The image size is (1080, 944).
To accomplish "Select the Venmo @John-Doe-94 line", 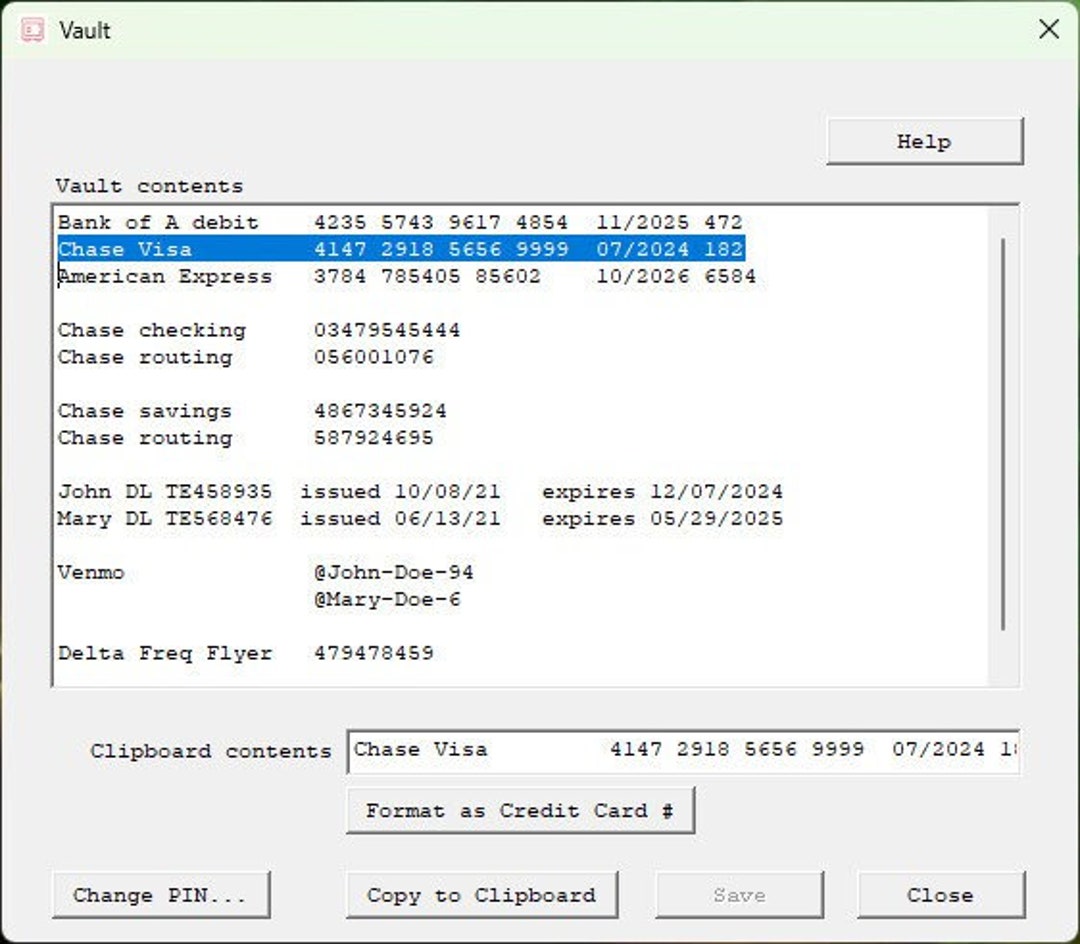I will [300, 572].
